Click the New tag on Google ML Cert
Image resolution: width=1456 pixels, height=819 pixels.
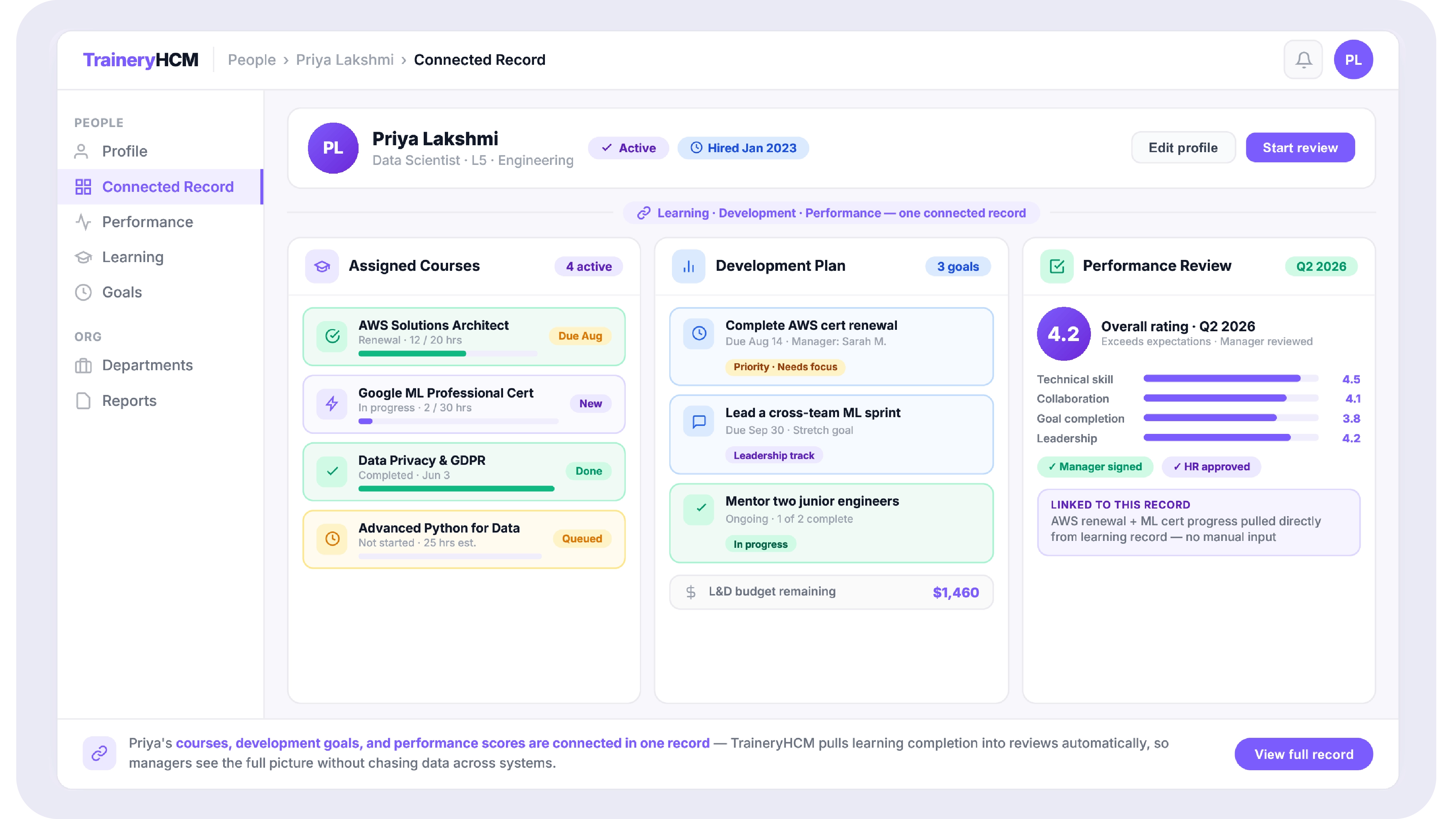590,404
